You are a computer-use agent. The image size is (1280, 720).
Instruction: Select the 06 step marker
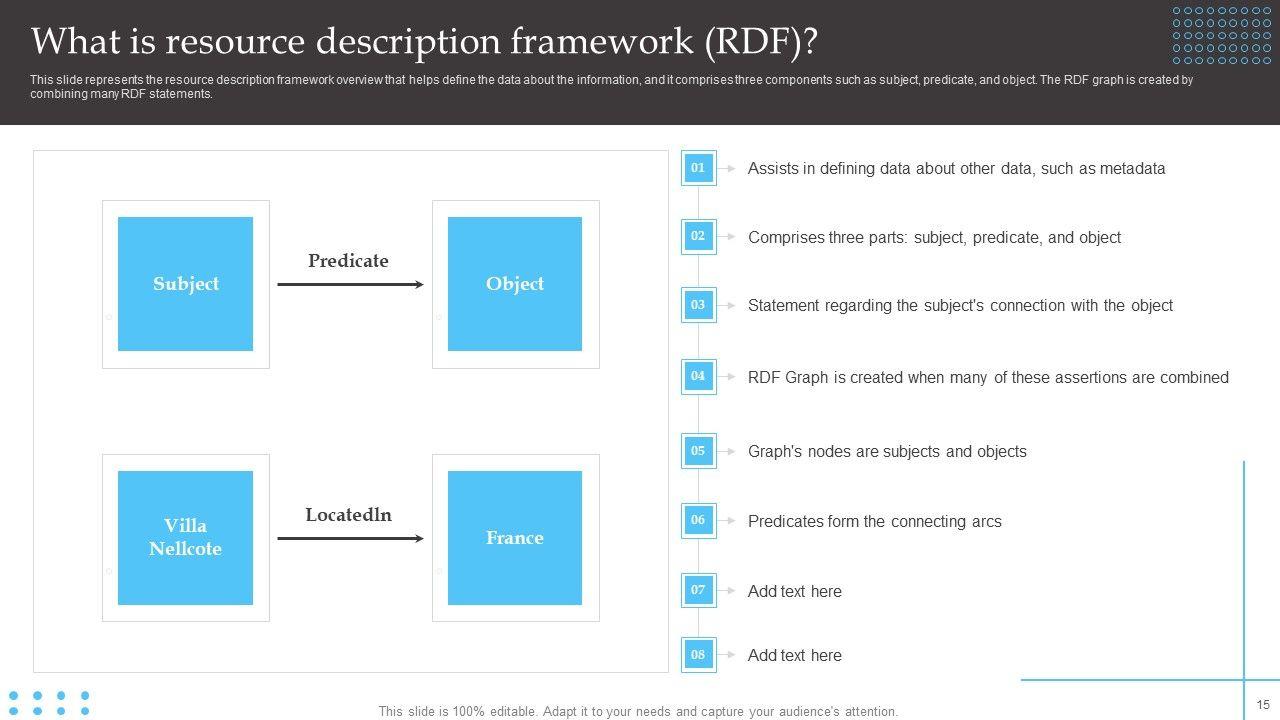[x=698, y=520]
